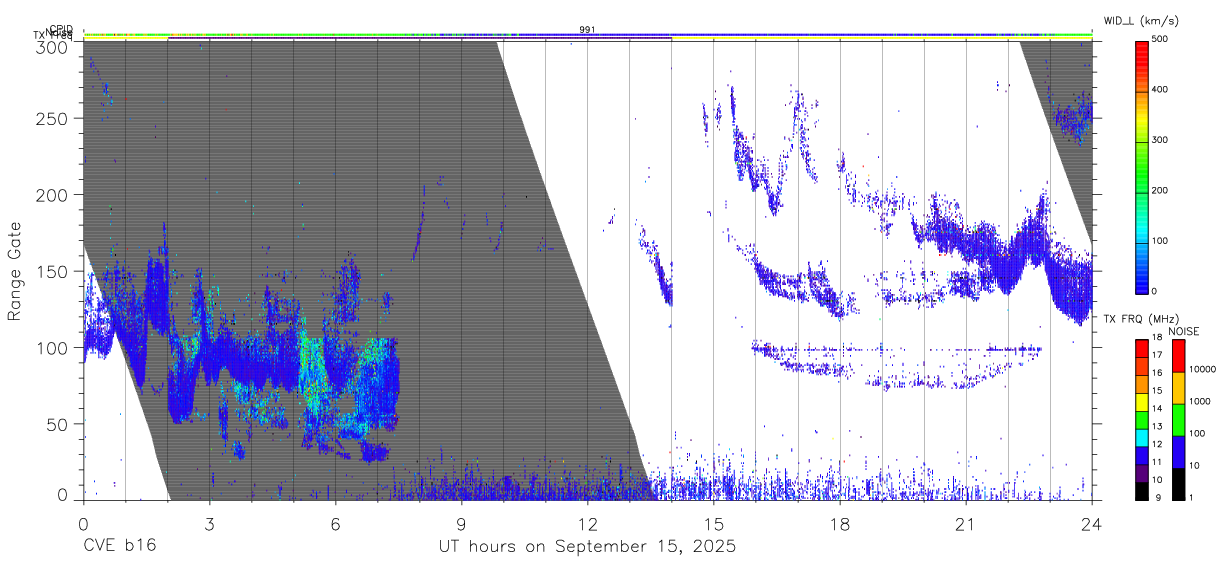Click the "0" UT hour axis tick
1228x567 pixels.
click(83, 523)
